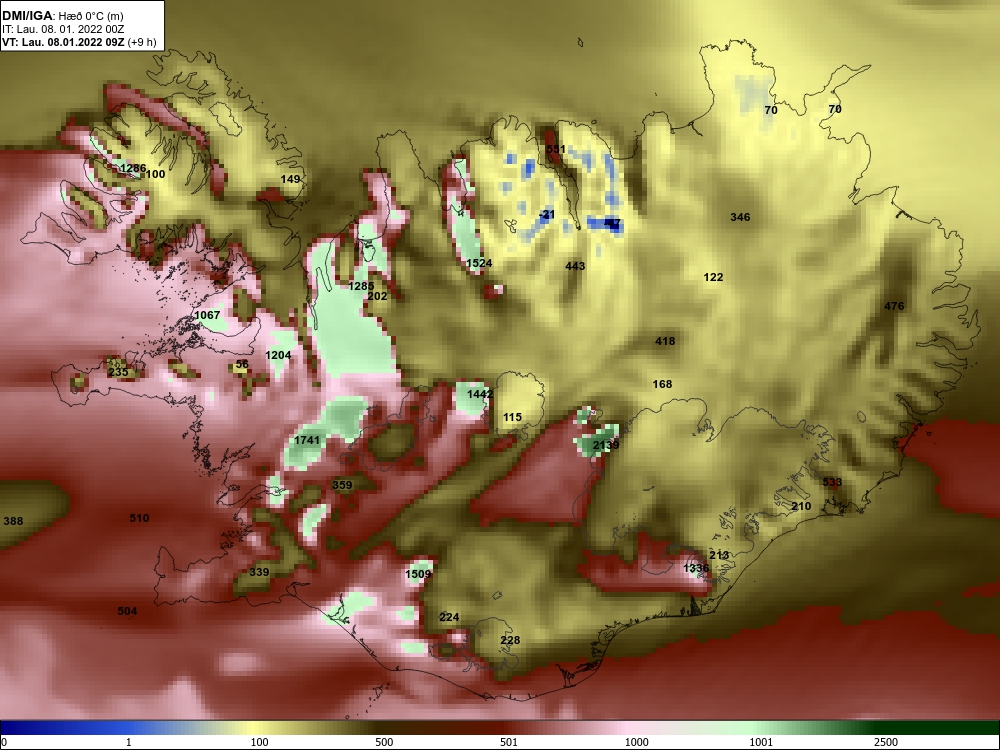Click the 213 value on the map
Viewport: 1000px width, 750px height.
point(719,555)
